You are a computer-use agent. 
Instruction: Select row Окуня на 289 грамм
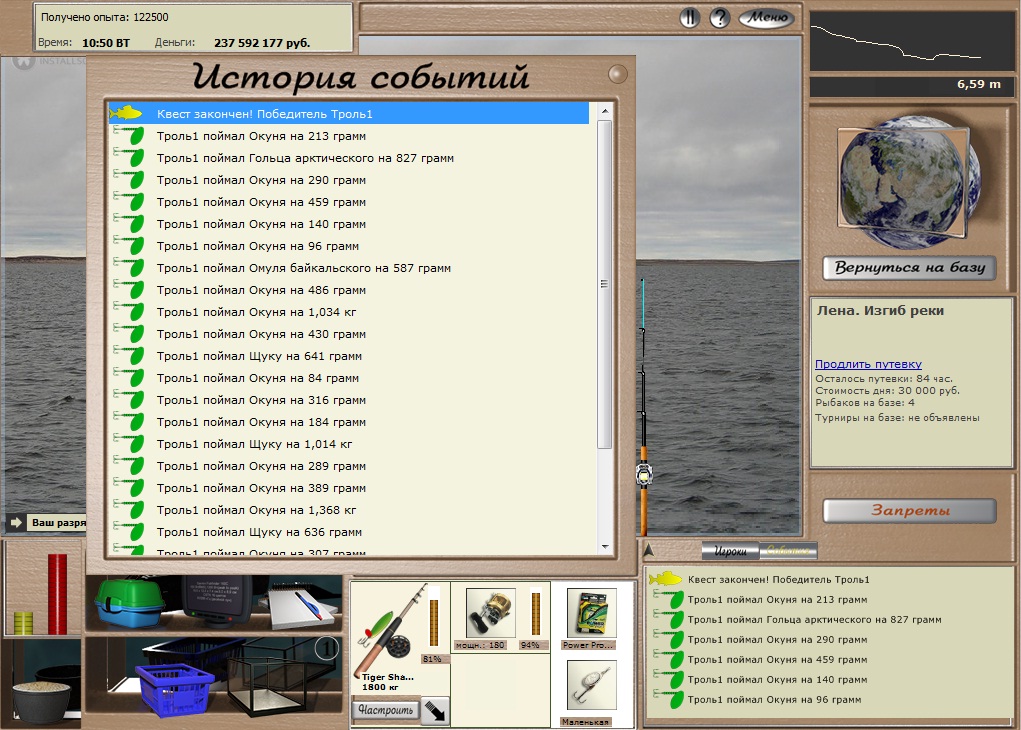pos(348,466)
